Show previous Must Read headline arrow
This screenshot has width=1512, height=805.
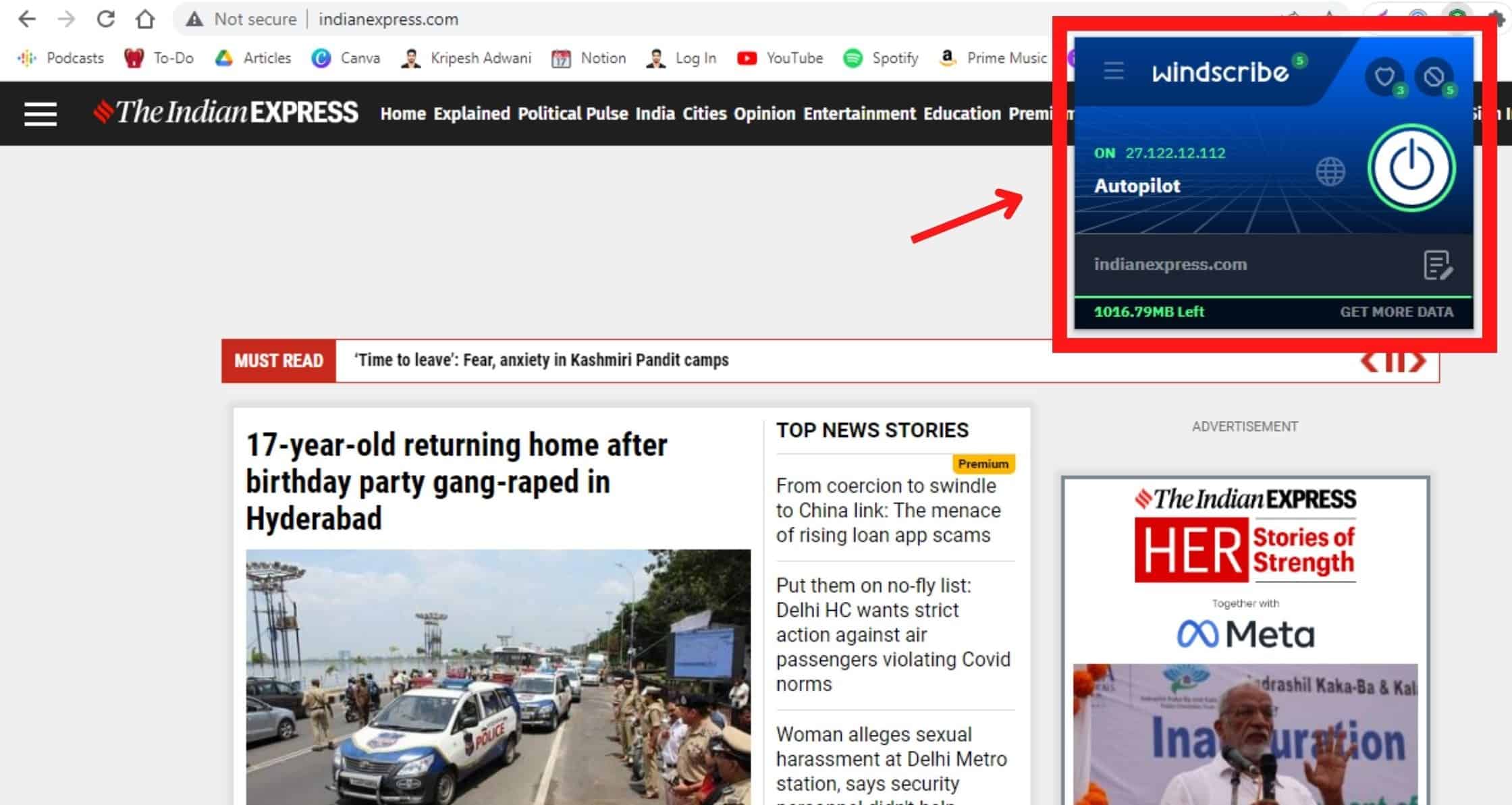1370,362
